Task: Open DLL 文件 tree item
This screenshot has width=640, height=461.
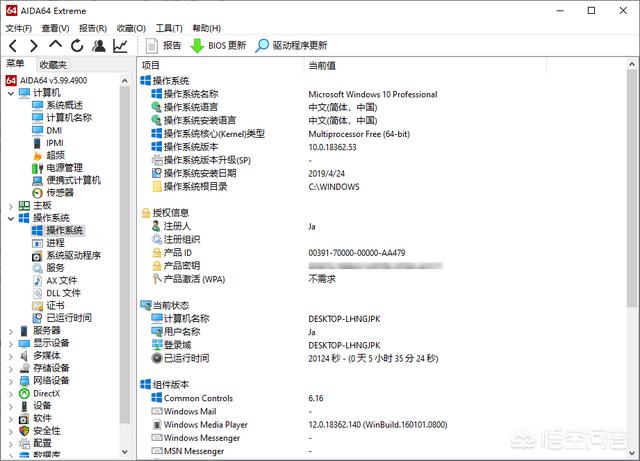Action: coord(56,293)
